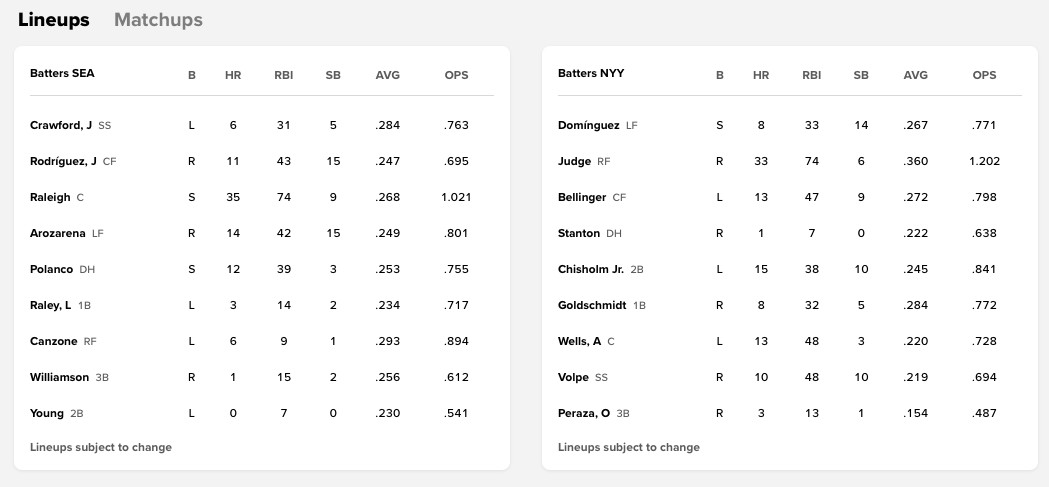The image size is (1049, 487).
Task: Click Judge in the Yankees lineup
Action: click(574, 161)
